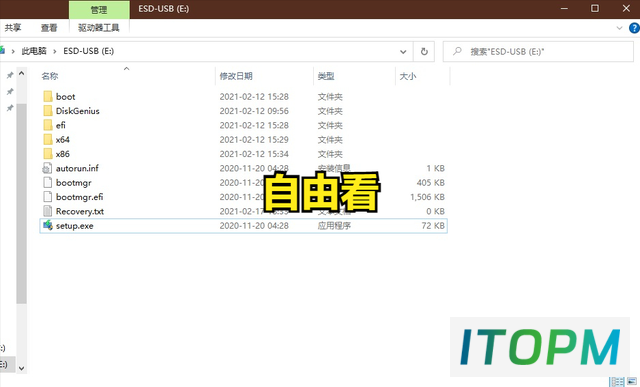640x387 pixels.
Task: Select the autorun.inf file icon
Action: pos(48,168)
